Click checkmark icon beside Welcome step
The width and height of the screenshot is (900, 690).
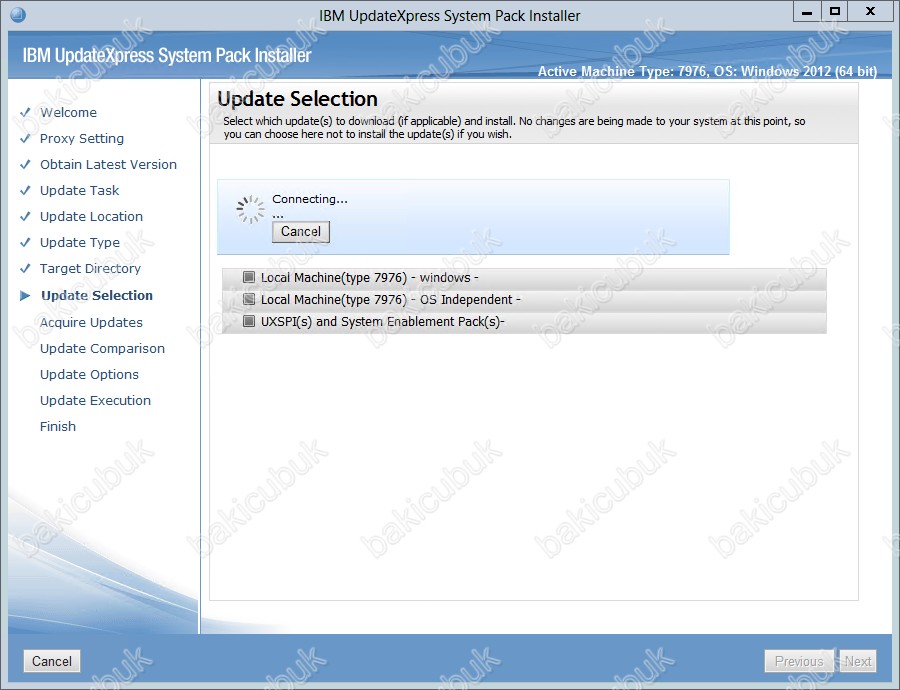pyautogui.click(x=25, y=113)
